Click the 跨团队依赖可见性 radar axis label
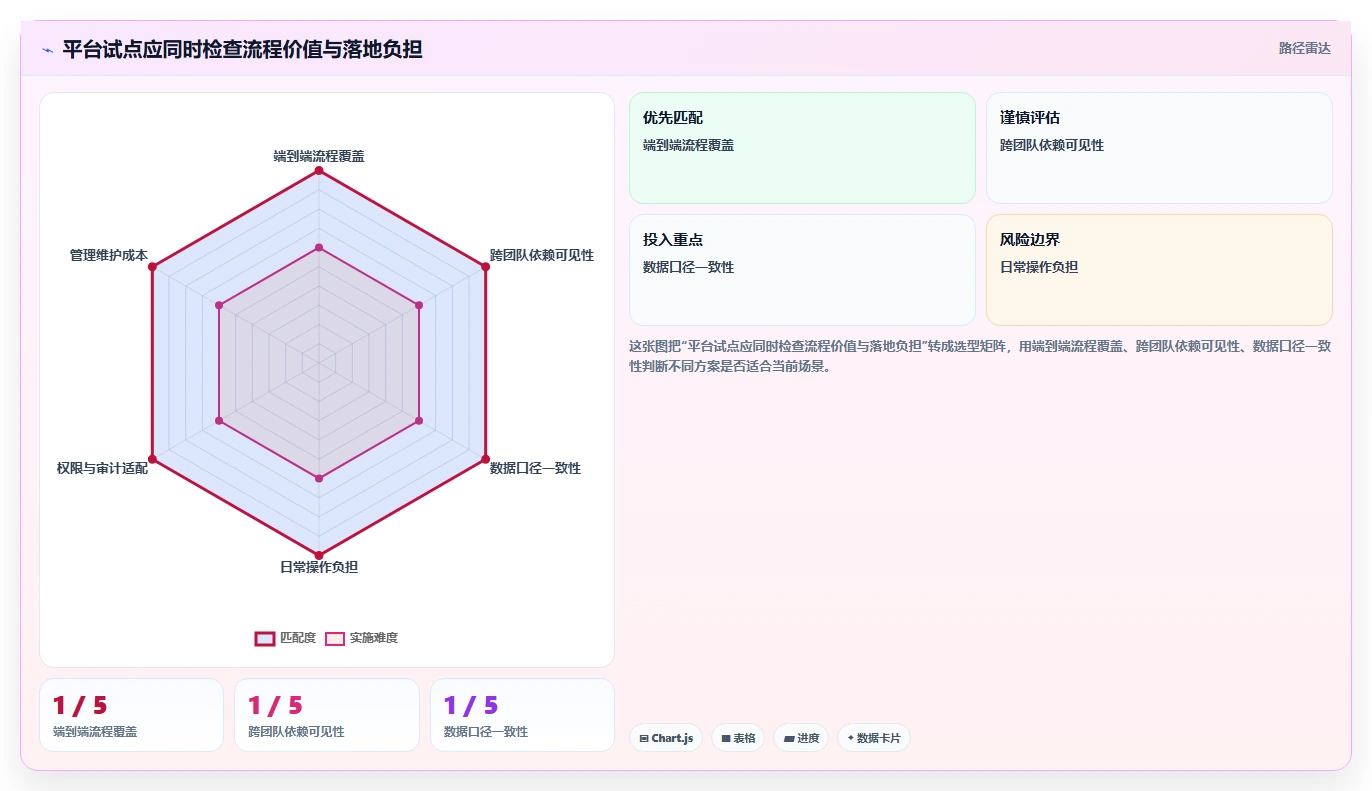The height and width of the screenshot is (791, 1372). pos(542,255)
